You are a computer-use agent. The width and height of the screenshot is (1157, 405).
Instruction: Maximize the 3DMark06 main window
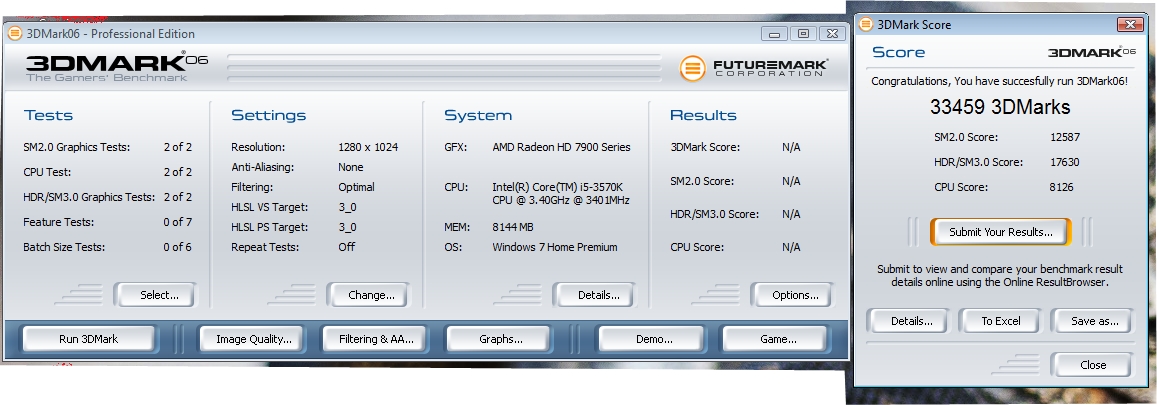(x=803, y=34)
